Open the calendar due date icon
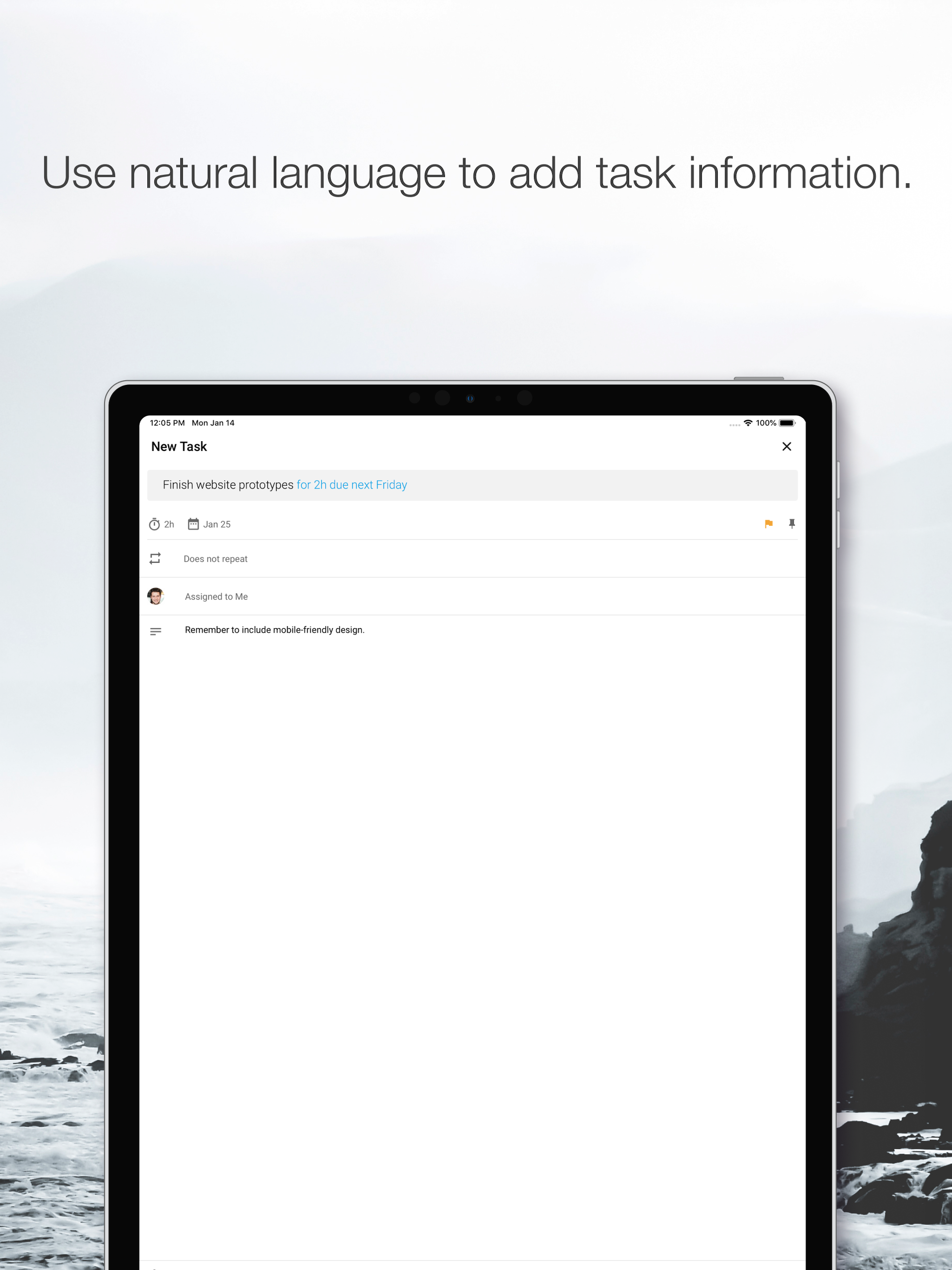The height and width of the screenshot is (1270, 952). point(193,523)
